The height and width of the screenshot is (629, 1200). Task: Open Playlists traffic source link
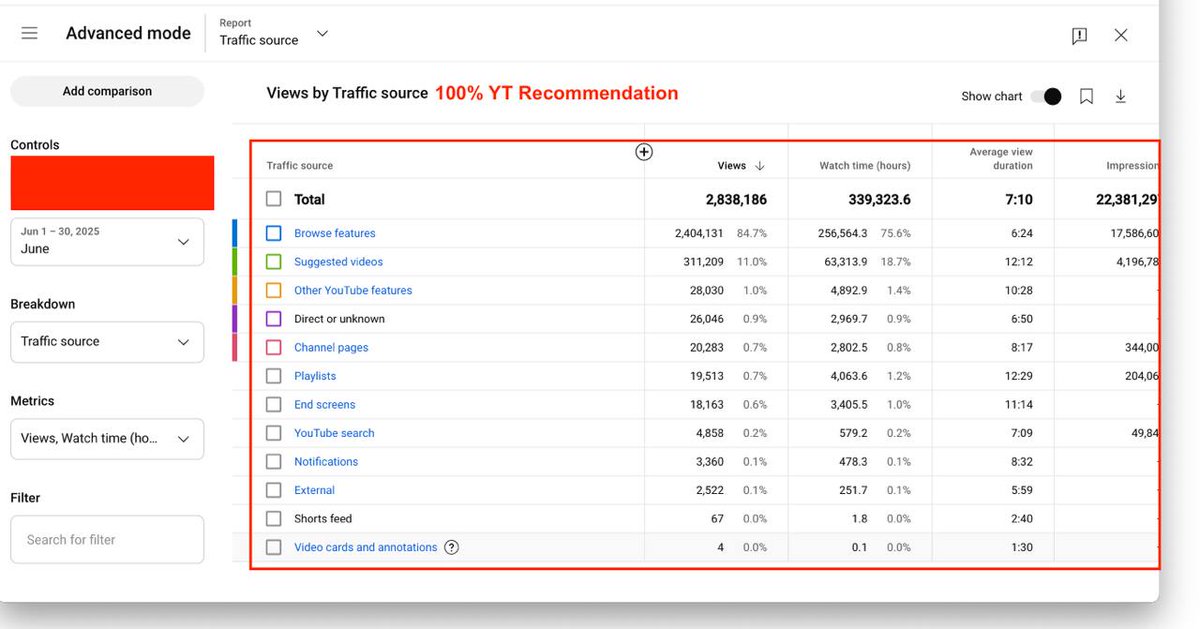click(315, 376)
